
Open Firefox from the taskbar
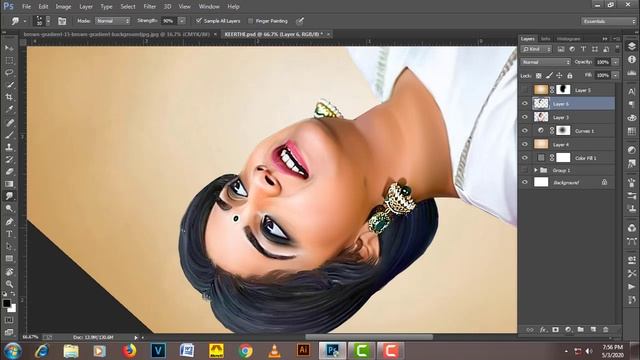coord(129,351)
